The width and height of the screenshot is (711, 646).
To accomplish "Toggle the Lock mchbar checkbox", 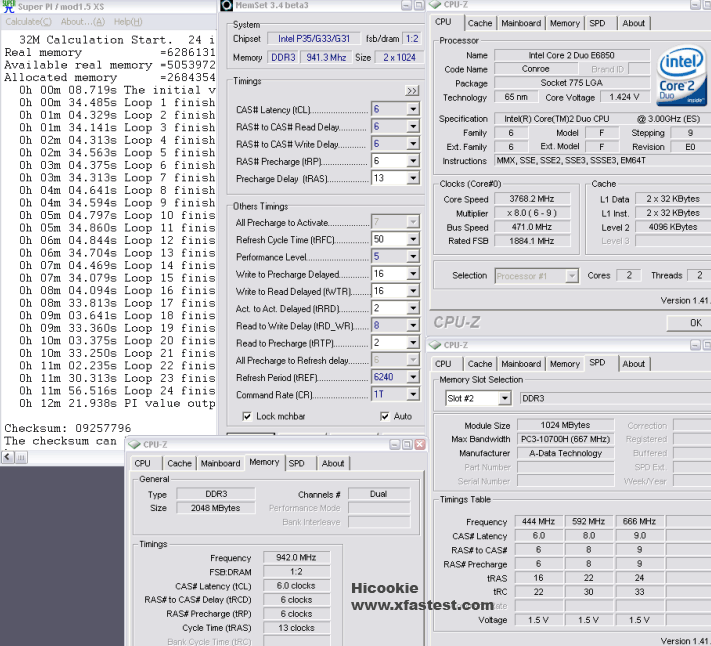I will point(247,416).
